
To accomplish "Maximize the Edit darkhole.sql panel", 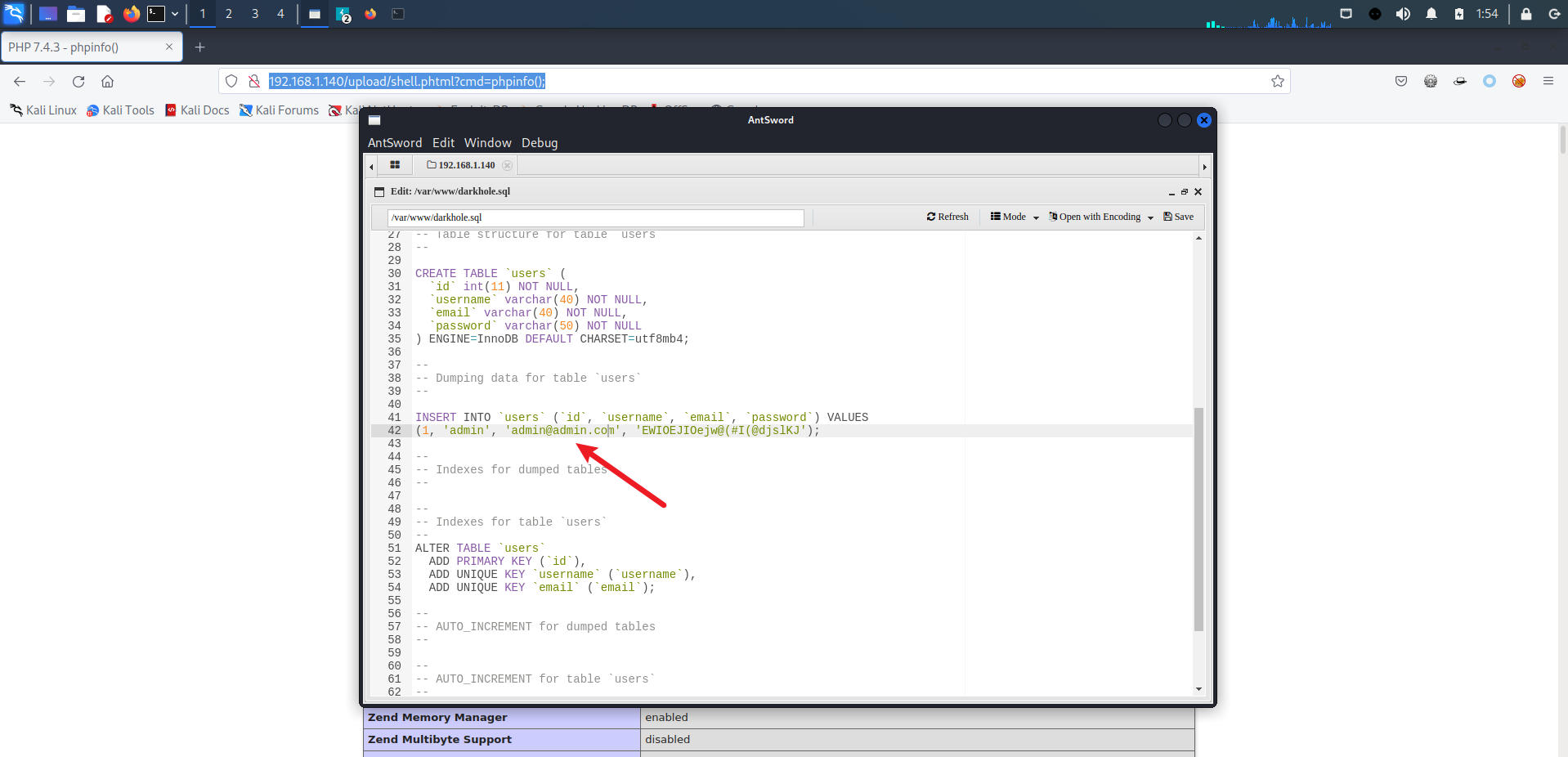I will [x=1185, y=192].
